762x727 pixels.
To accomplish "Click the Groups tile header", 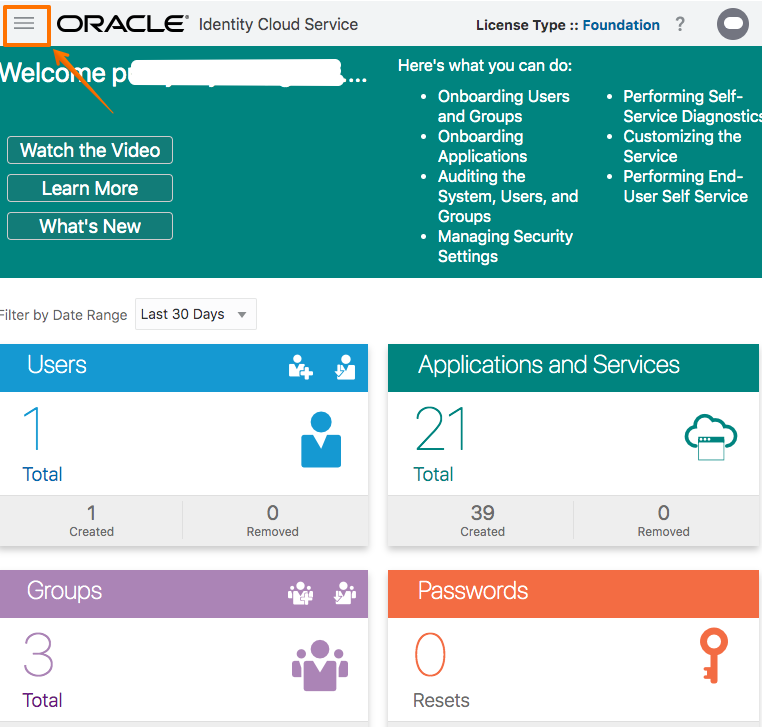I will pos(184,594).
